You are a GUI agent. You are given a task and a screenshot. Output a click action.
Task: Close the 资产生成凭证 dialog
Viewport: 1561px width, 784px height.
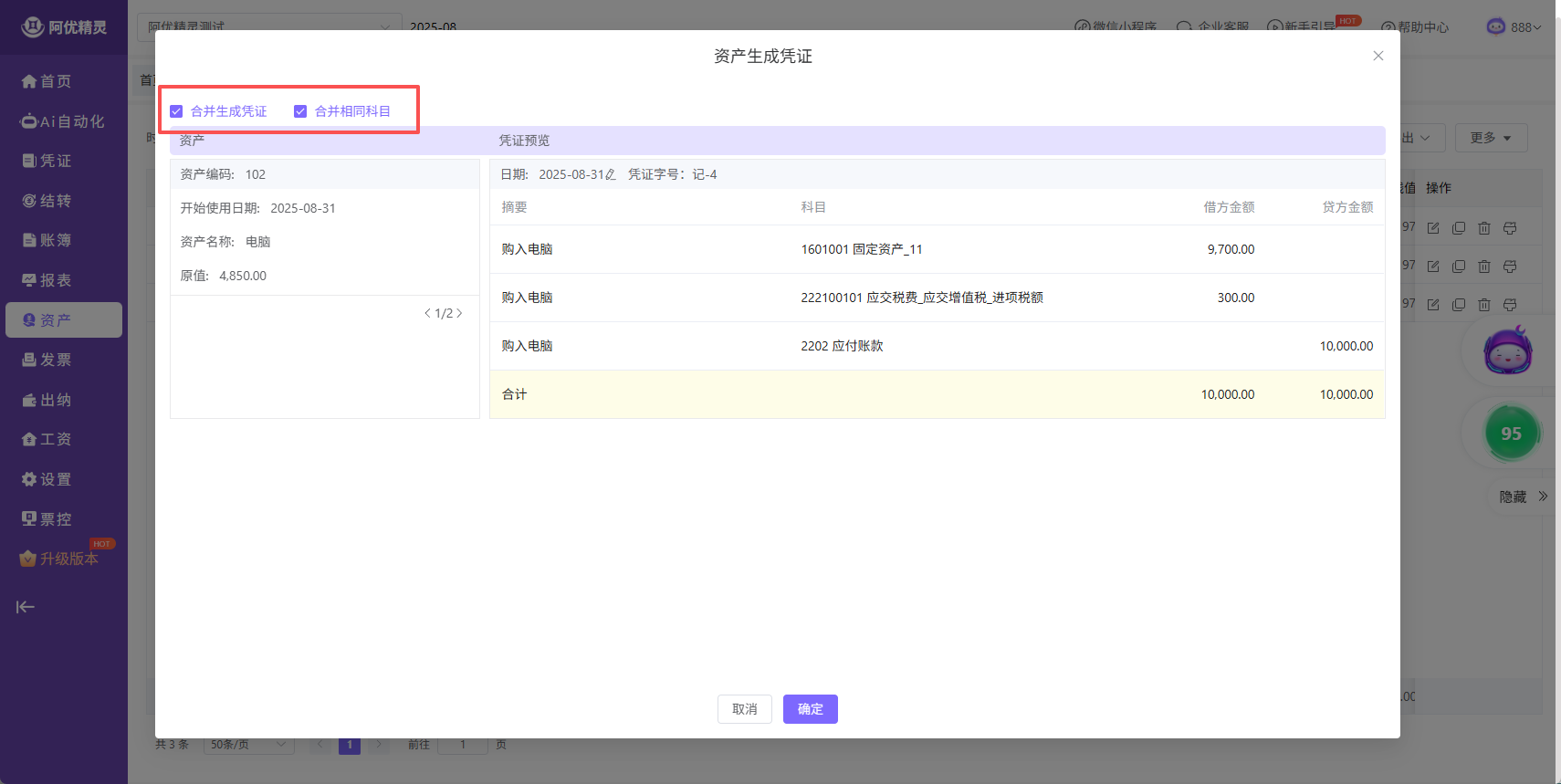tap(1378, 56)
